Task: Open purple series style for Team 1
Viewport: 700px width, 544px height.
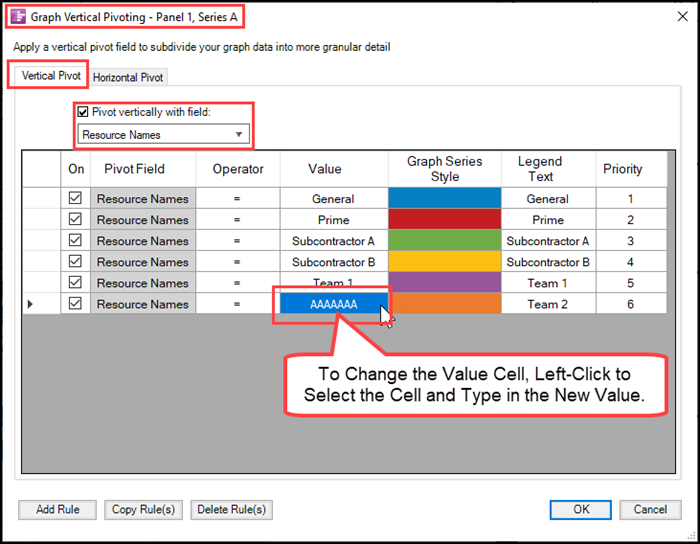Action: click(445, 282)
